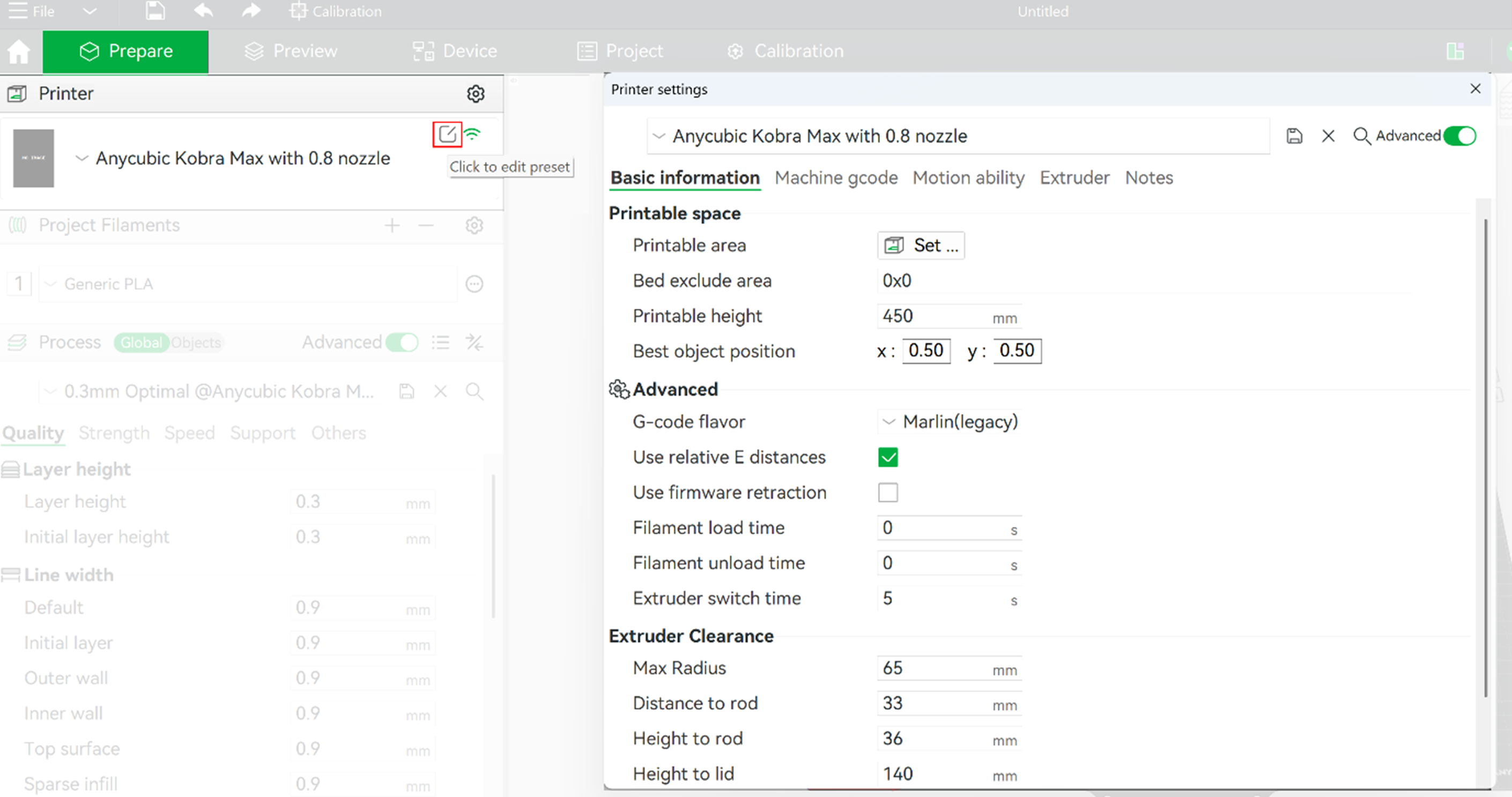Viewport: 1512px width, 797px height.
Task: Click the edit preset icon next to printer
Action: click(447, 135)
